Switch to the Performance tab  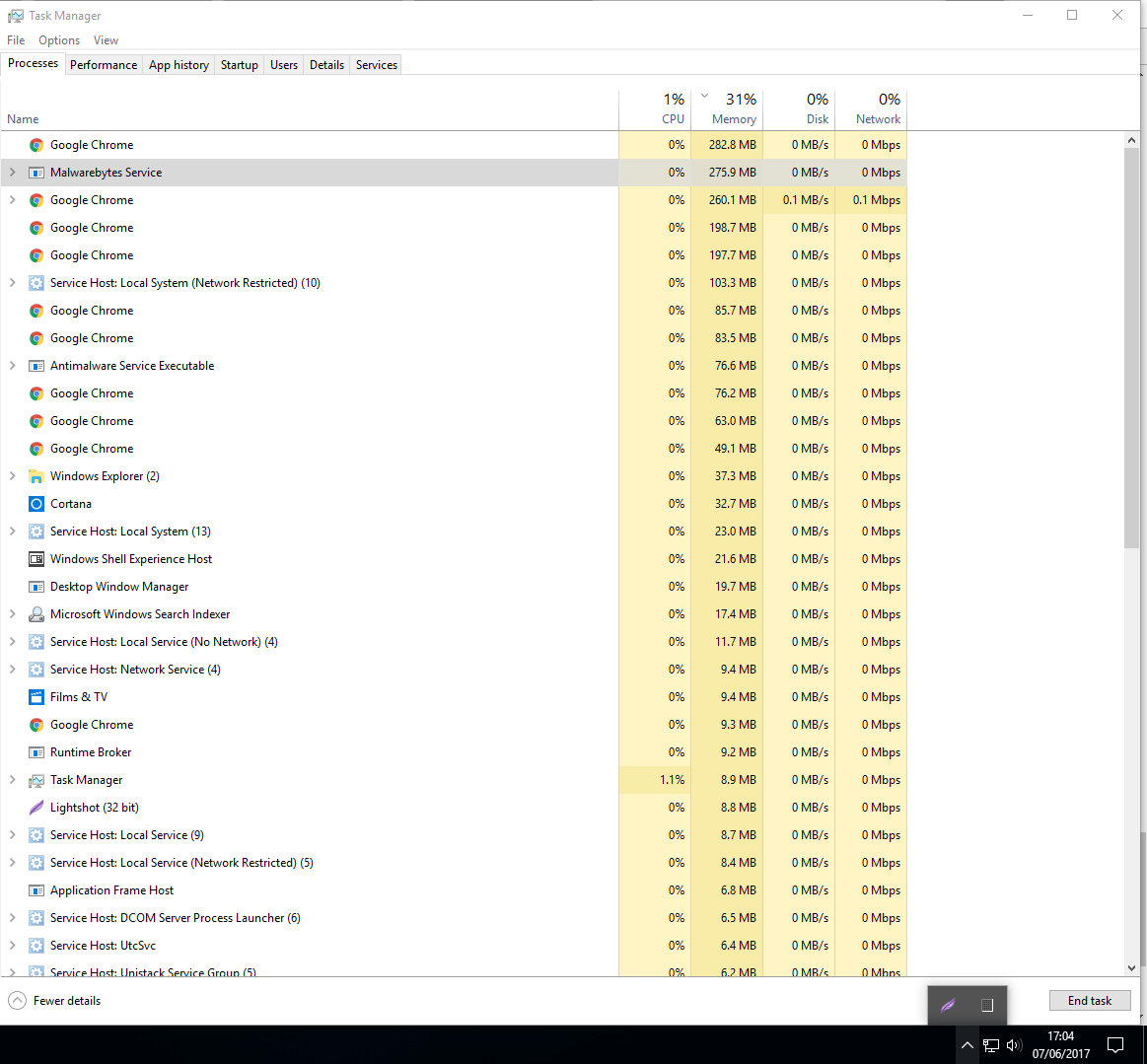(104, 65)
